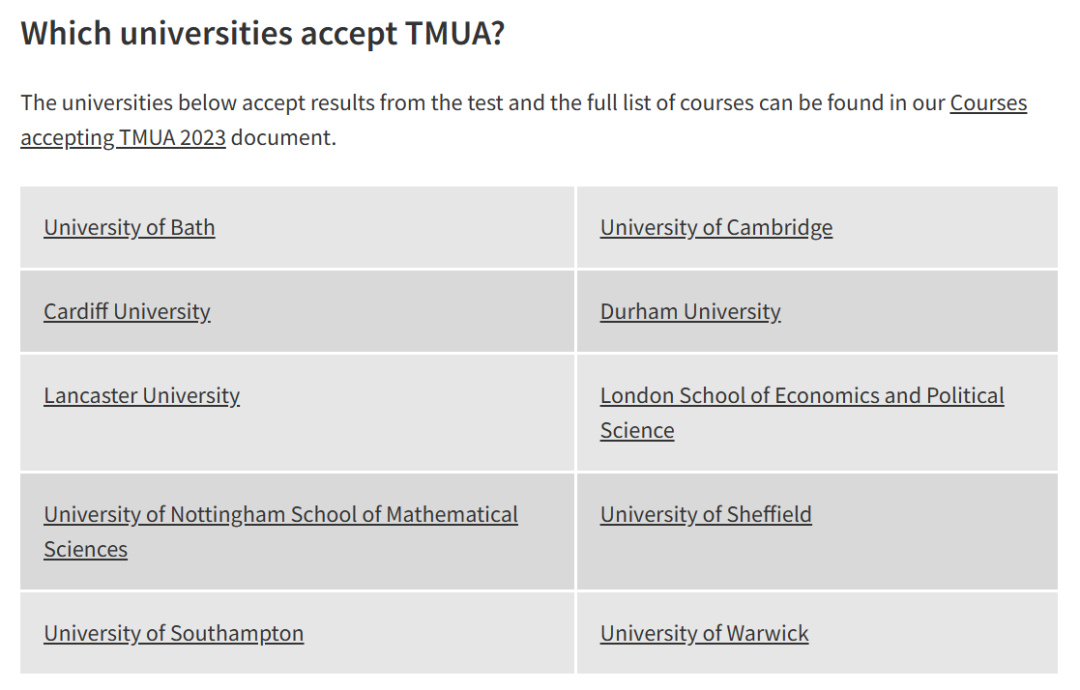The height and width of the screenshot is (690, 1080).
Task: Click the Courses link in intro paragraph
Action: point(988,103)
